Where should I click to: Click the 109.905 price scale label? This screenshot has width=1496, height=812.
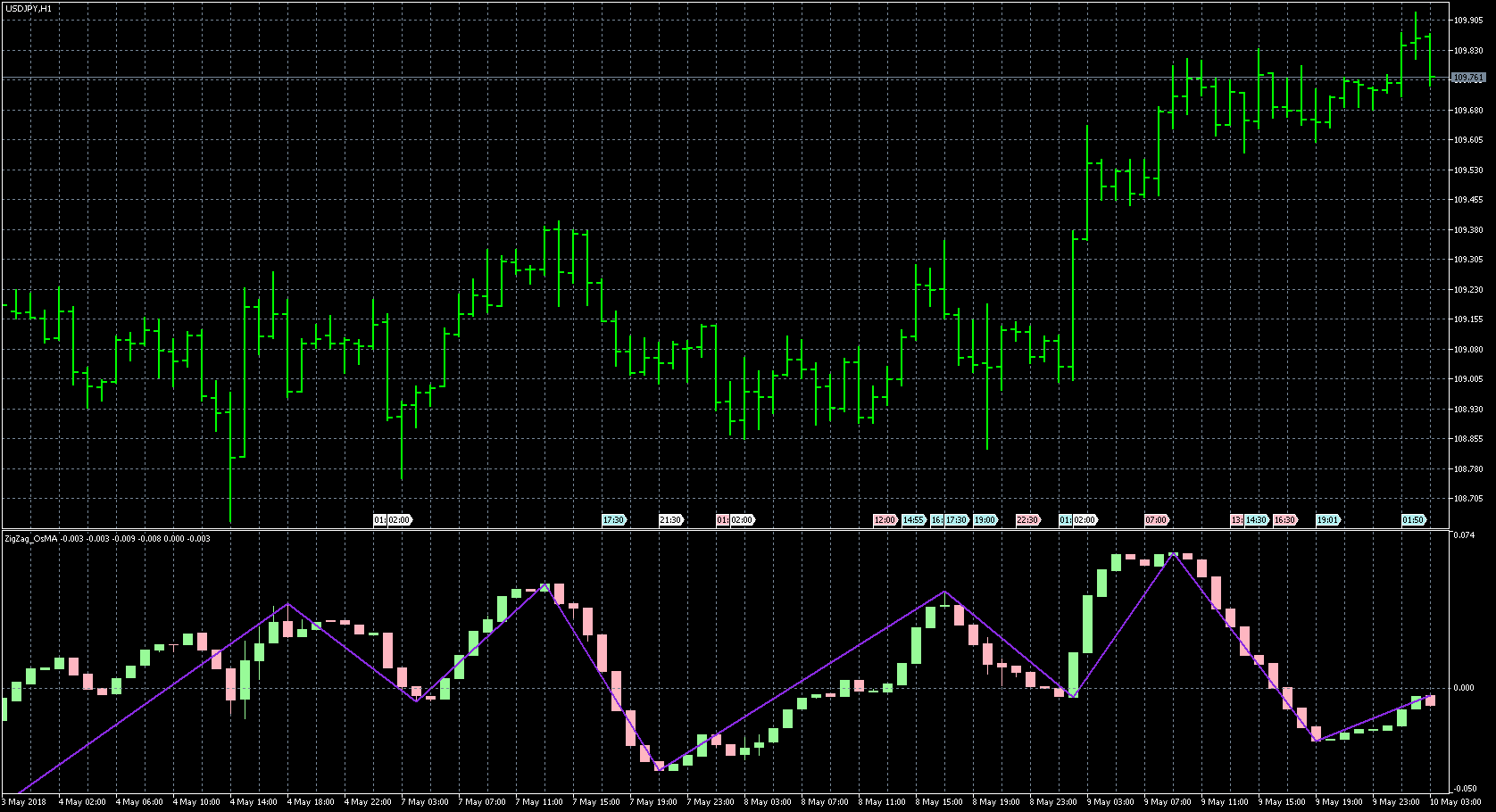click(1468, 21)
